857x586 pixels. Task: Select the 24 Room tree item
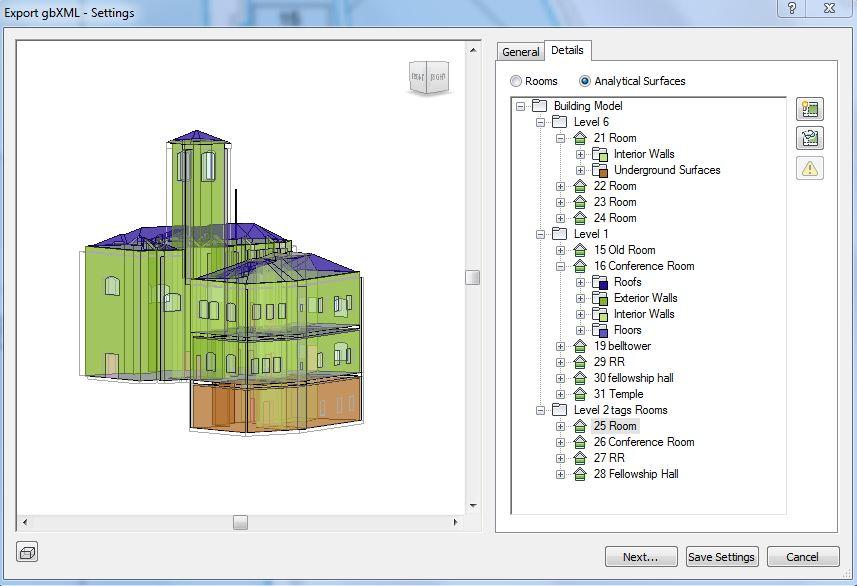click(x=615, y=218)
